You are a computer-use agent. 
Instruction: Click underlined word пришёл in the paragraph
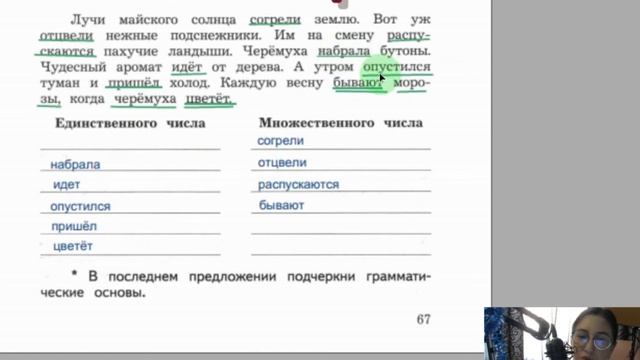click(134, 83)
